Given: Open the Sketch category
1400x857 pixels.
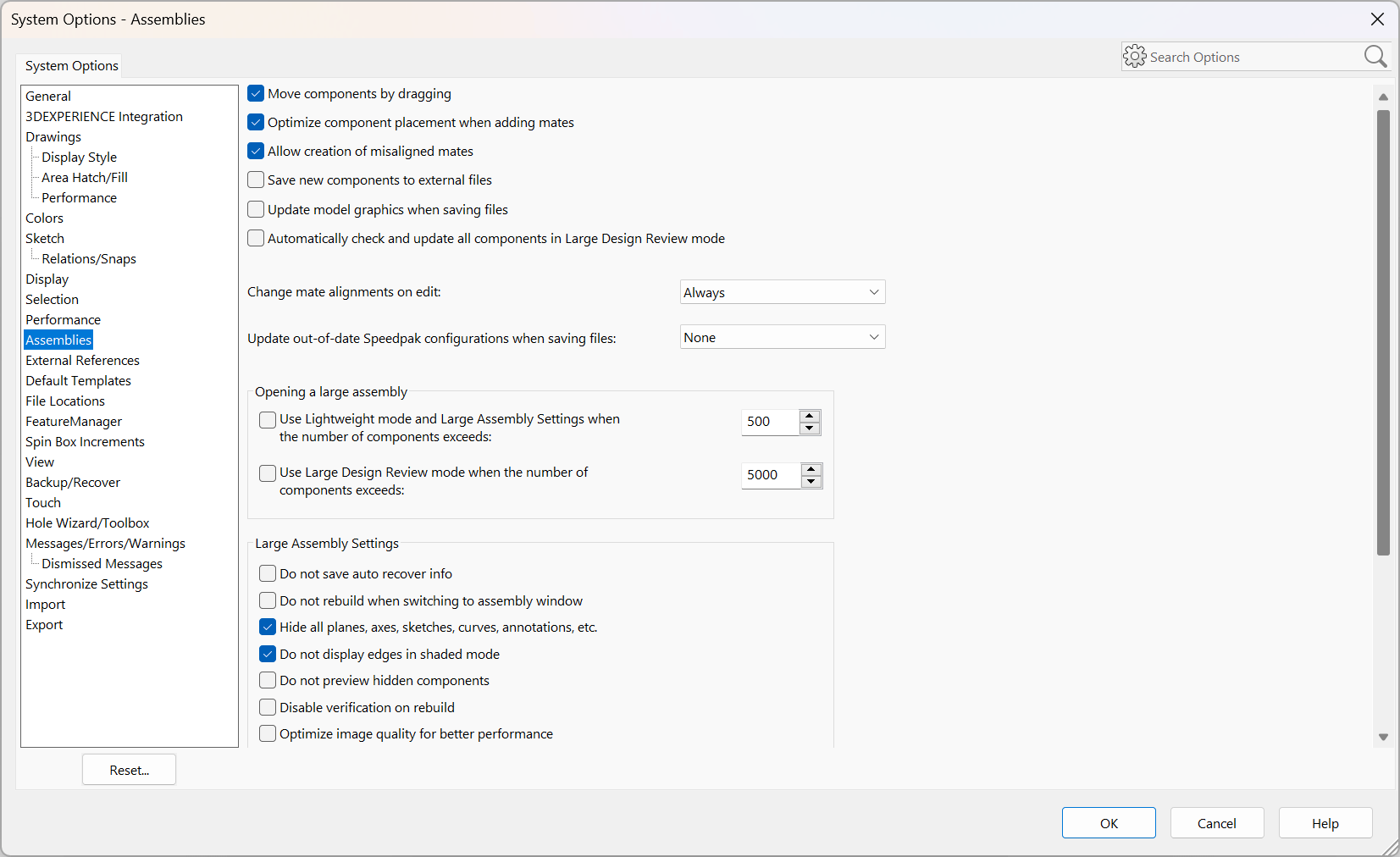Looking at the screenshot, I should (45, 238).
